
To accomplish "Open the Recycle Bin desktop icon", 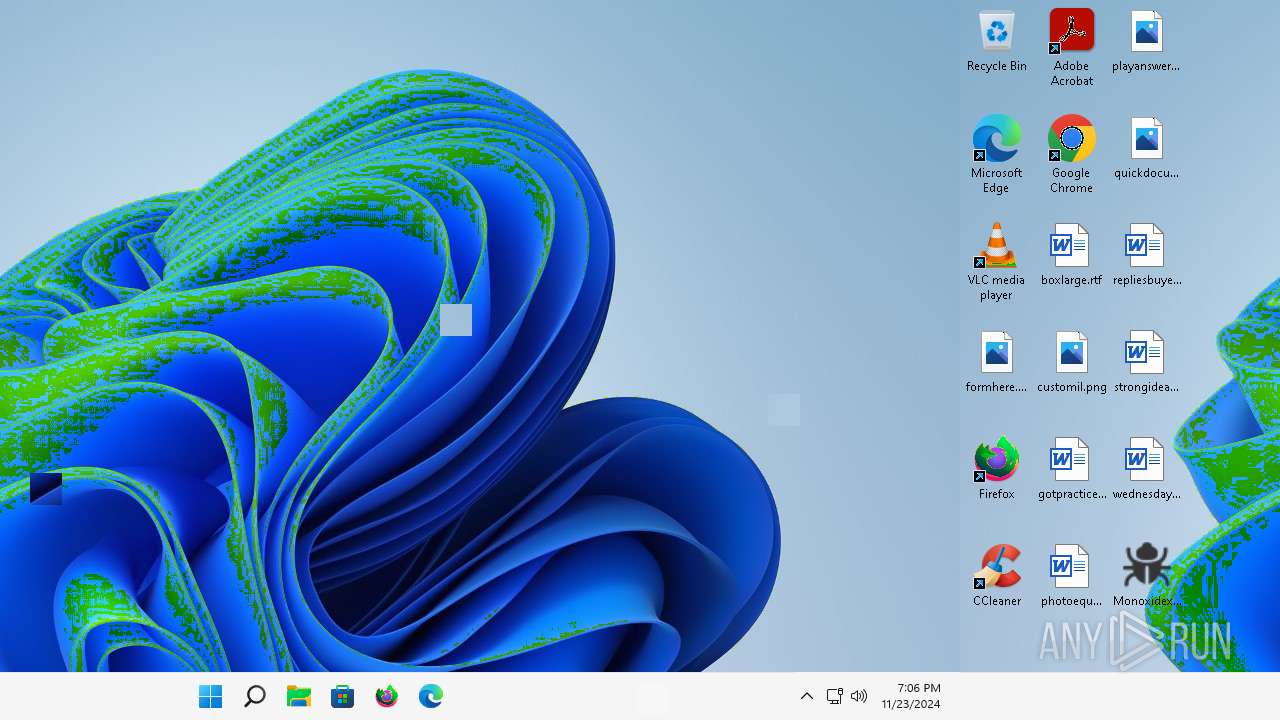I will 996,41.
